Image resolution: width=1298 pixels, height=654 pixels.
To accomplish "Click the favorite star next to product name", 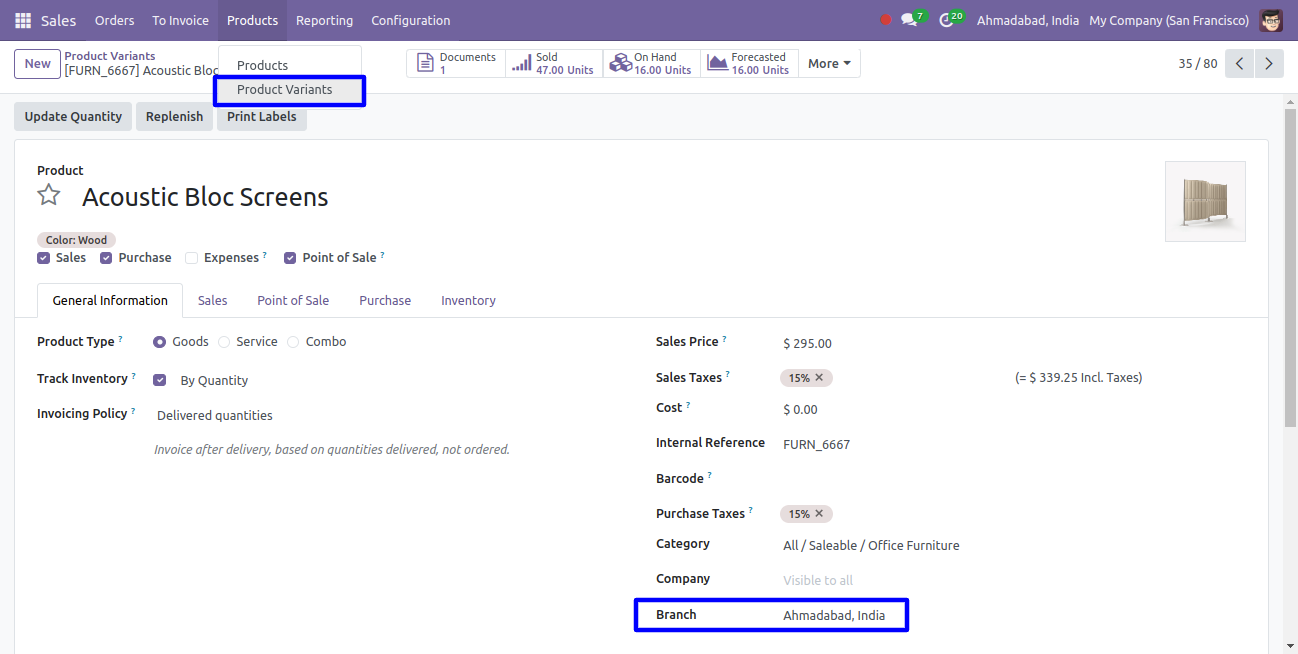I will [x=49, y=195].
